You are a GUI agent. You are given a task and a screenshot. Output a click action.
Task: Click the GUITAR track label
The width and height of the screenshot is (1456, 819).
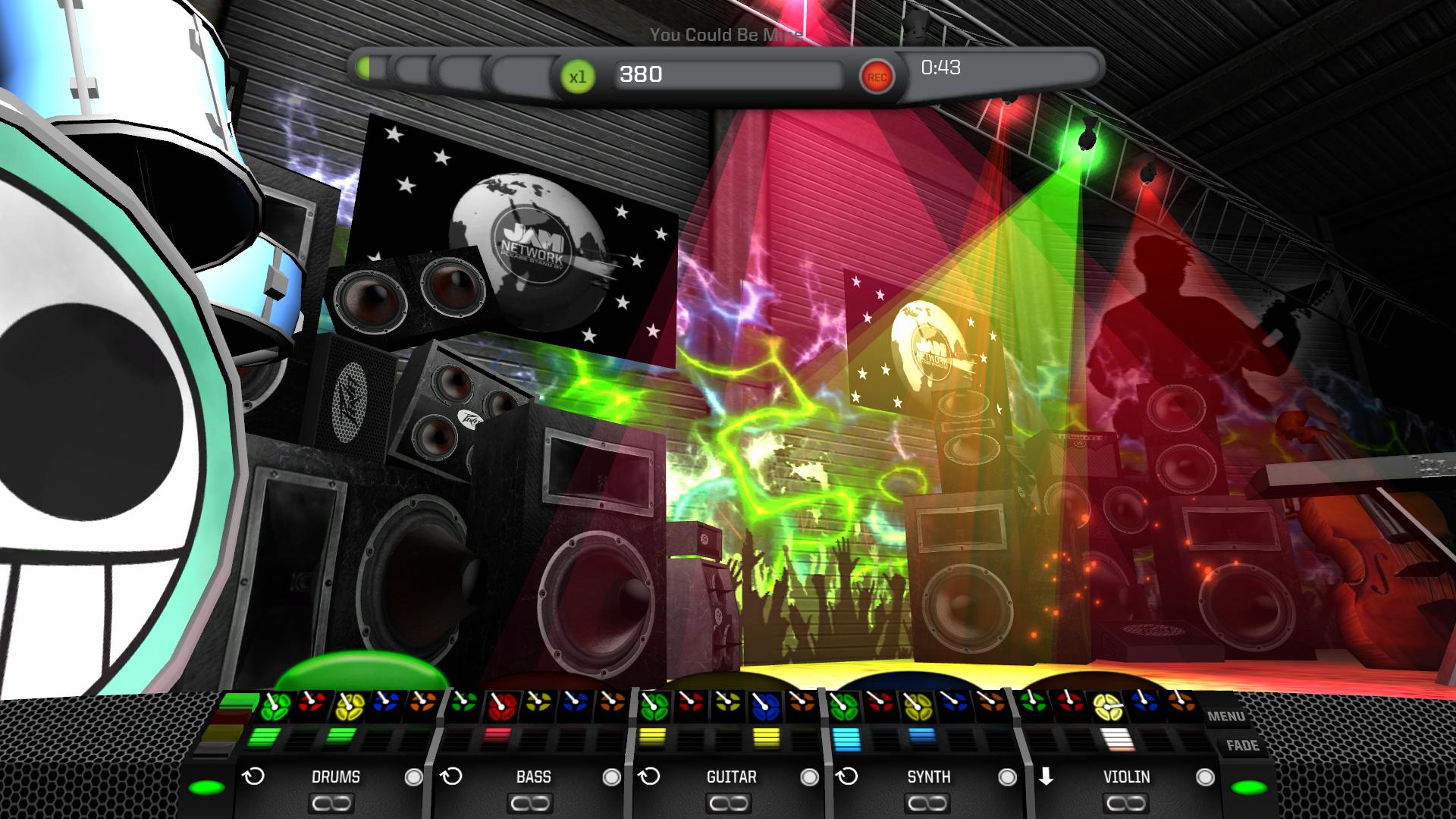pos(732,777)
